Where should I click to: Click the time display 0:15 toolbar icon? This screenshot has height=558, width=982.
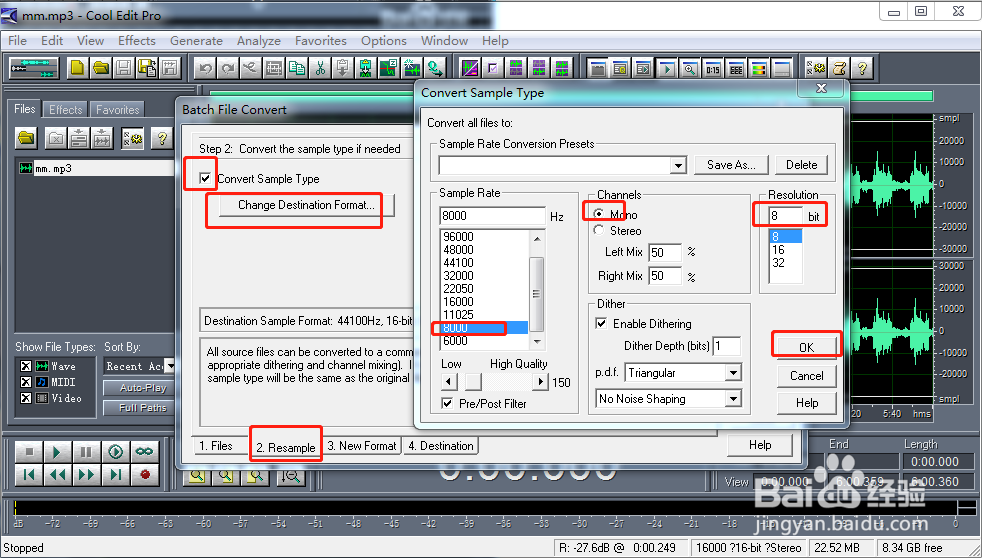(x=713, y=68)
